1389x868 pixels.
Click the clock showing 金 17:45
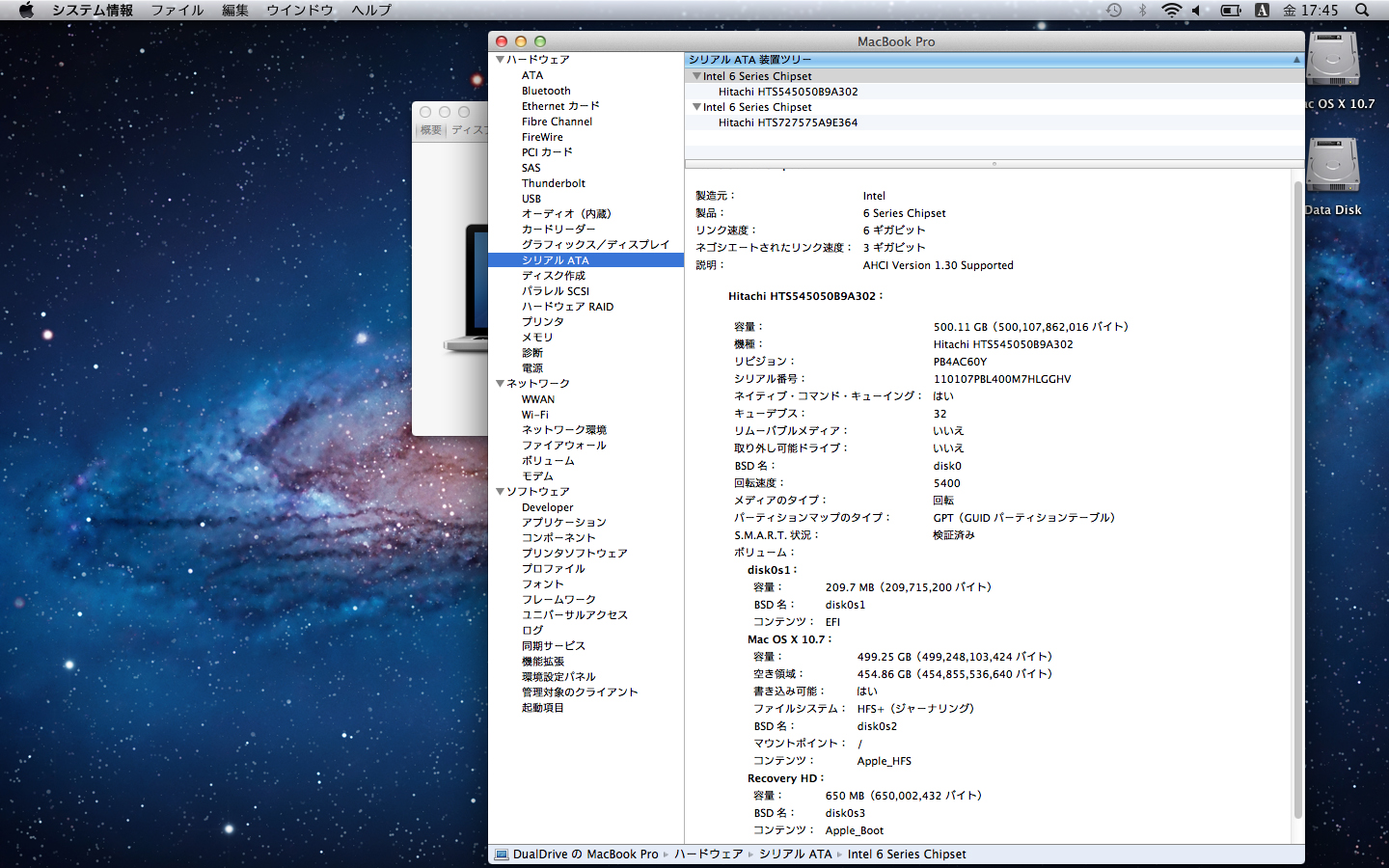1310,10
